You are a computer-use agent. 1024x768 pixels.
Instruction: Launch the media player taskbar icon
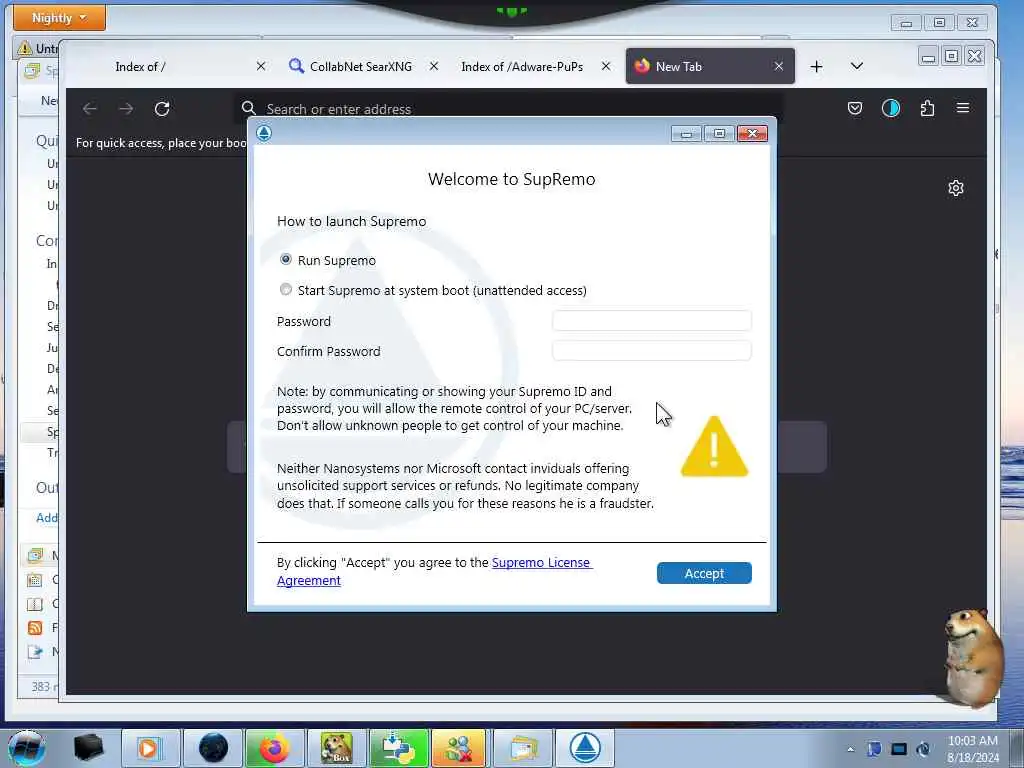pos(150,748)
